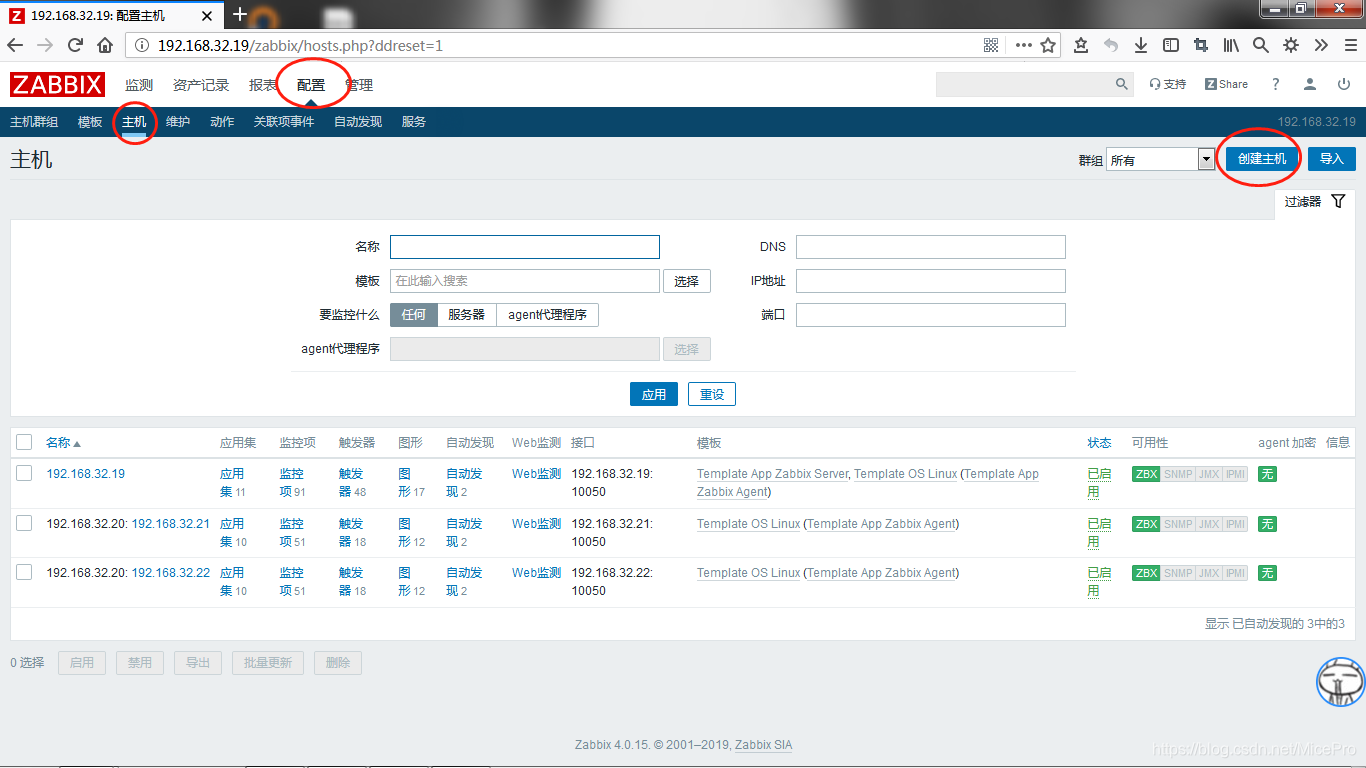1366x768 pixels.
Task: Open the downloads arrow icon
Action: click(x=1141, y=45)
